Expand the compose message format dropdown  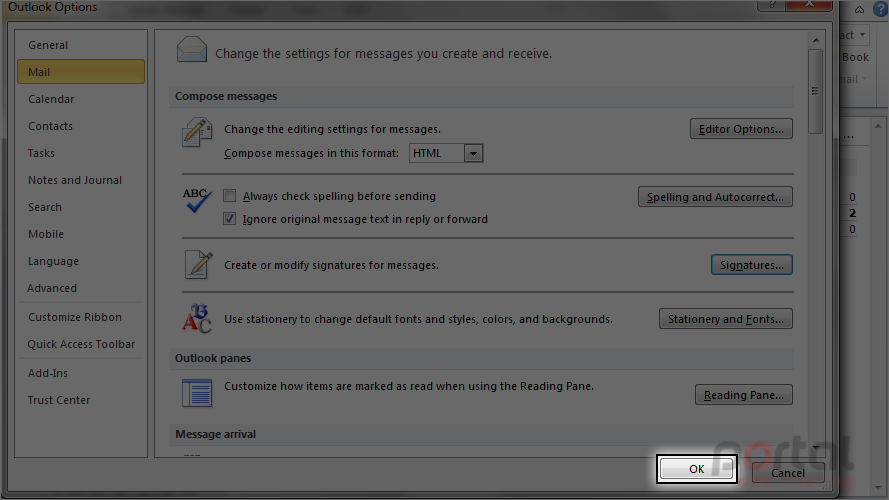tap(473, 153)
